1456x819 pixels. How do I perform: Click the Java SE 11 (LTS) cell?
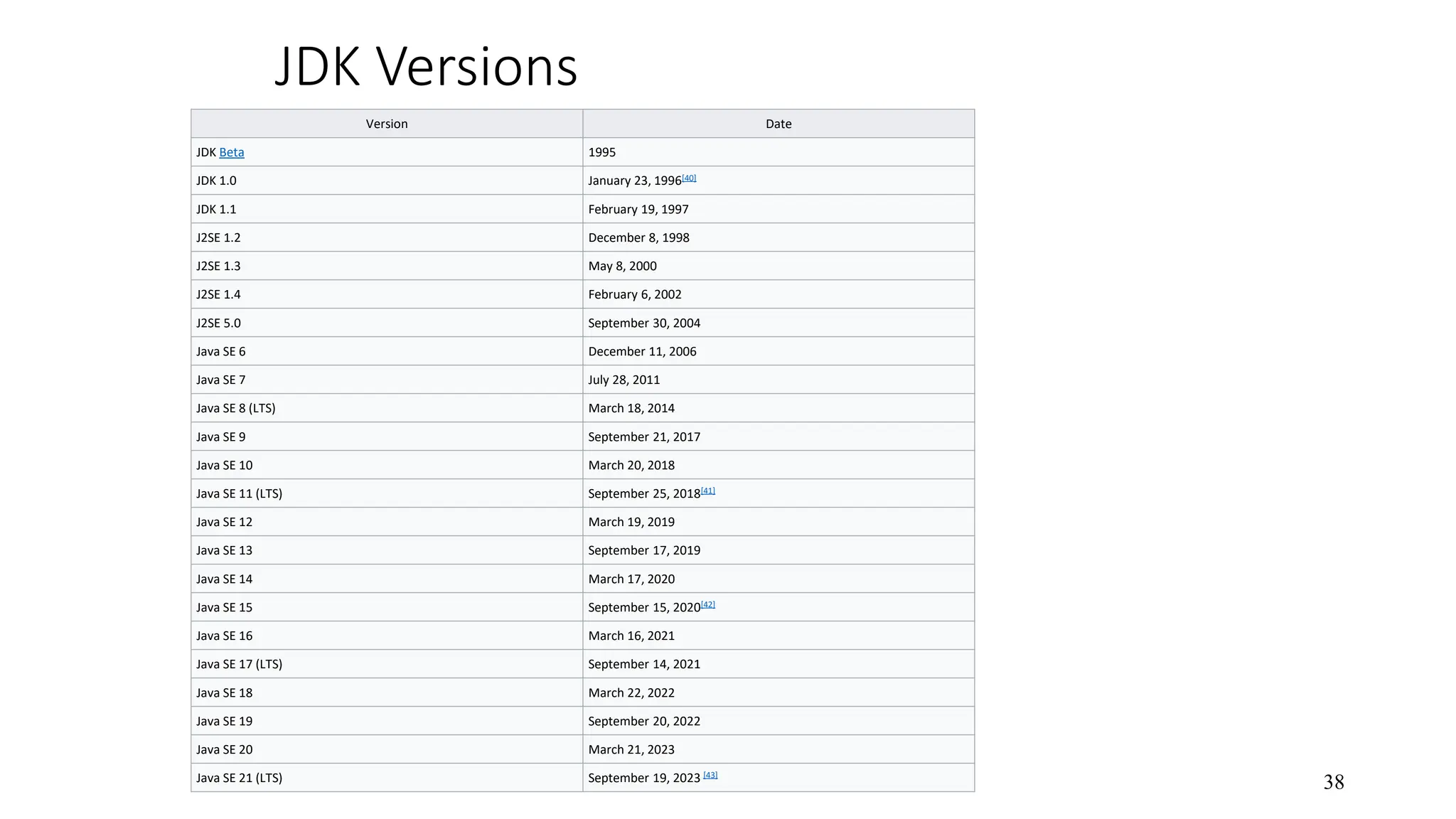pyautogui.click(x=387, y=493)
